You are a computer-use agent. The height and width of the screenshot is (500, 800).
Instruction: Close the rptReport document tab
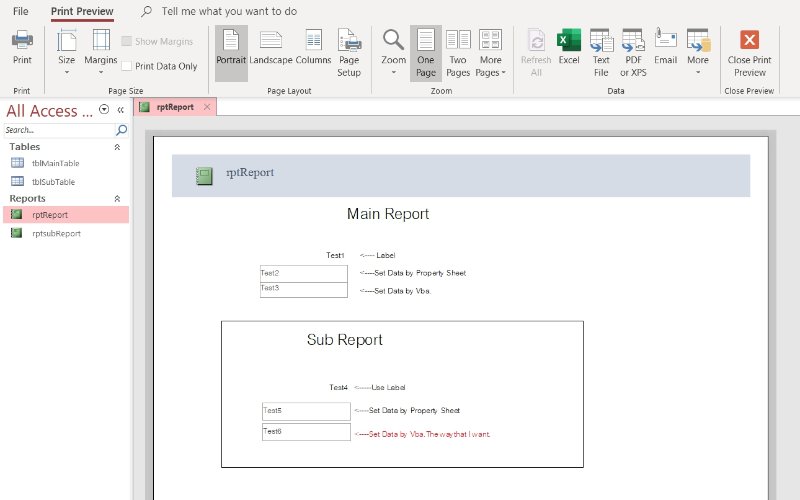[207, 107]
